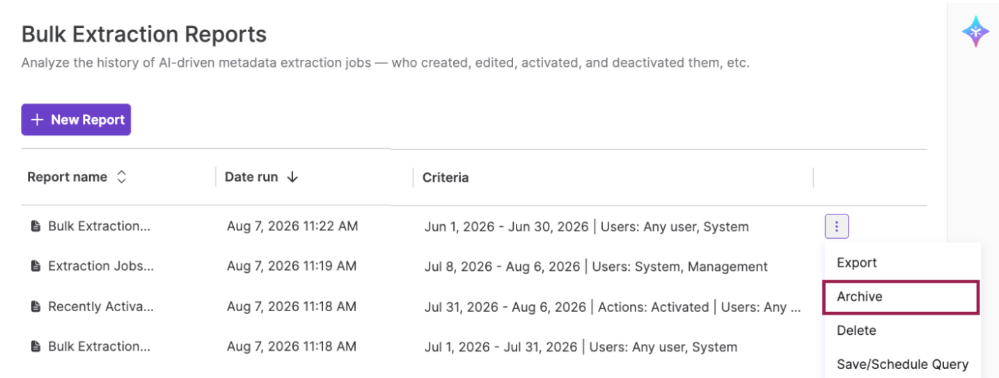Click criteria with Actions: Activated
This screenshot has height=378, width=999.
[613, 307]
